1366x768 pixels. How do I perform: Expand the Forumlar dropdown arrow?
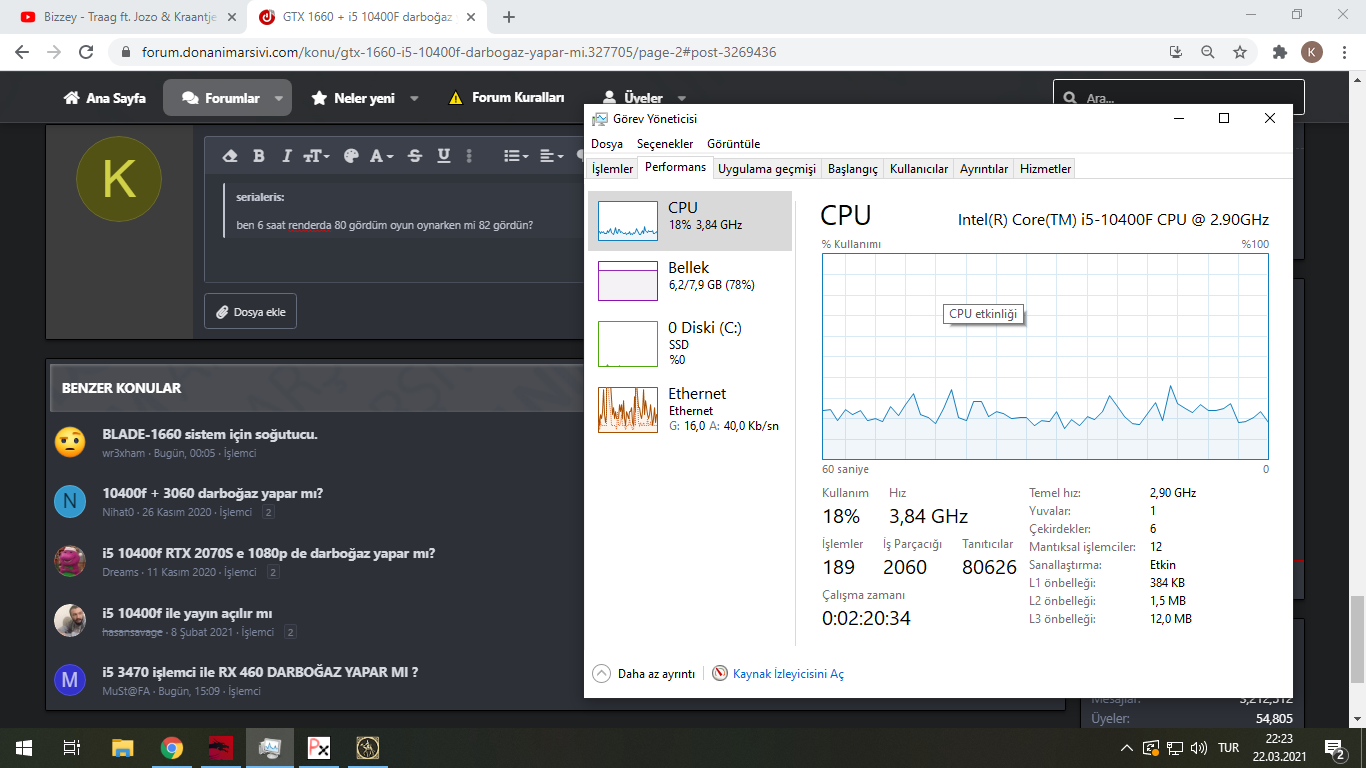tap(279, 98)
